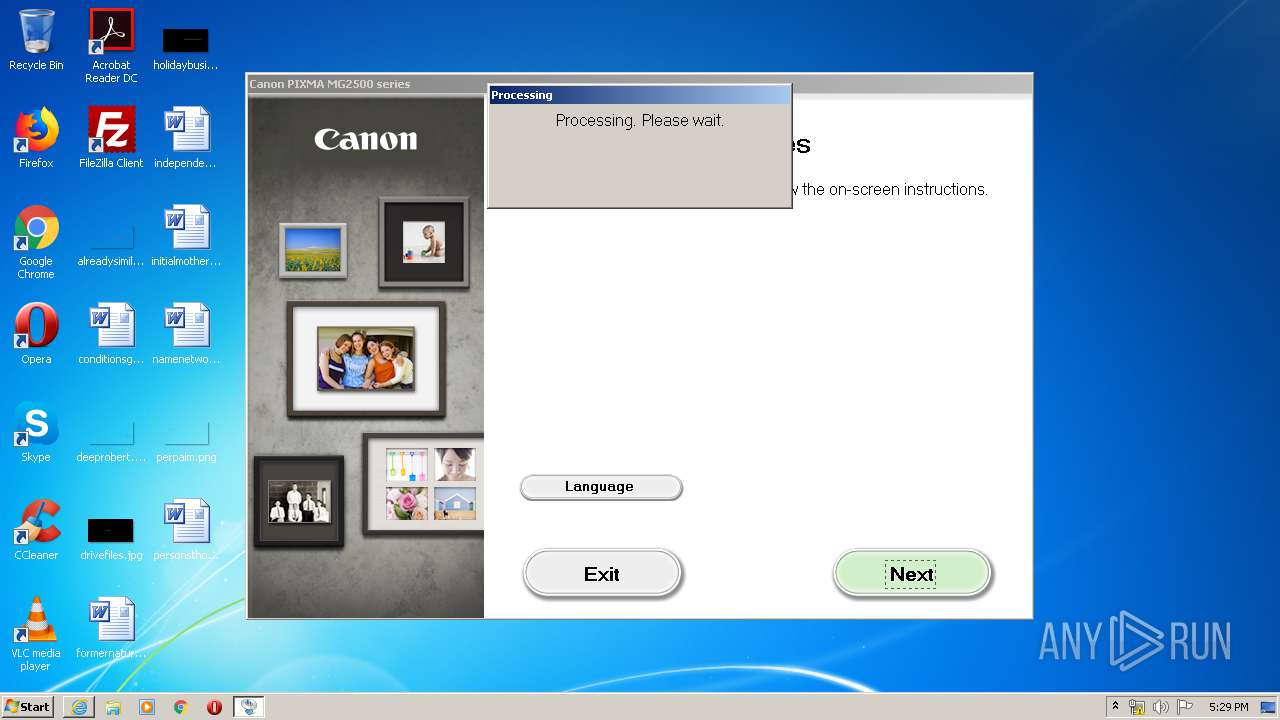Open the holidaybusi... desktop file

pos(185,46)
